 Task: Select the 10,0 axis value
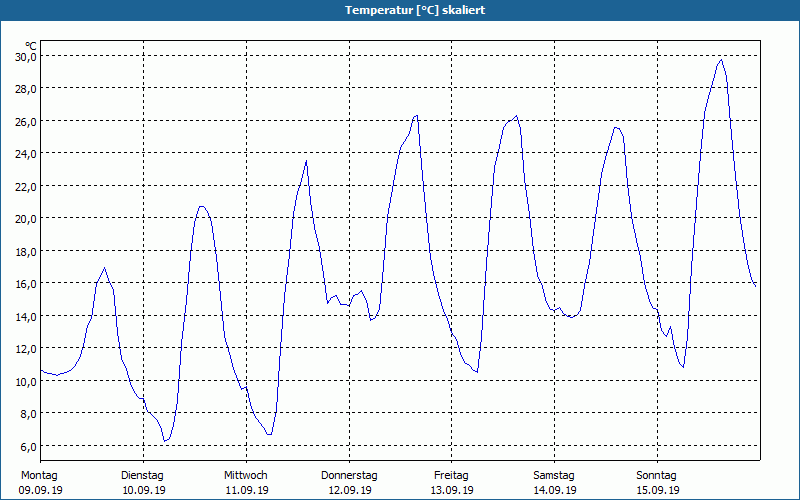26,381
